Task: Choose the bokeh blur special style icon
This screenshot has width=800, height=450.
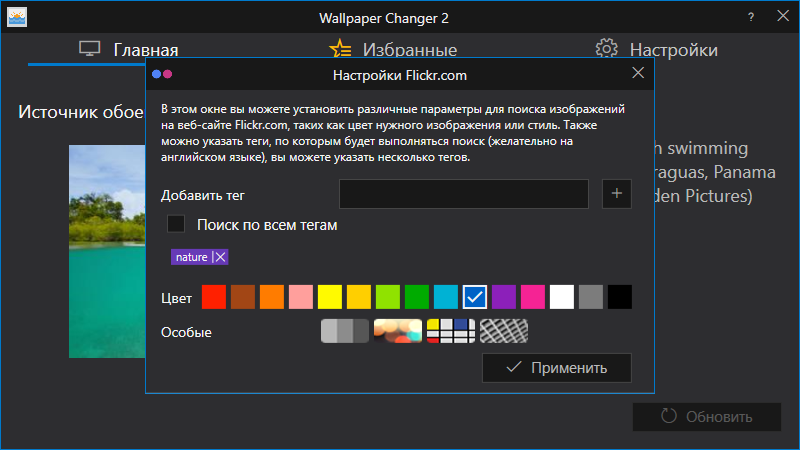Action: click(x=398, y=331)
